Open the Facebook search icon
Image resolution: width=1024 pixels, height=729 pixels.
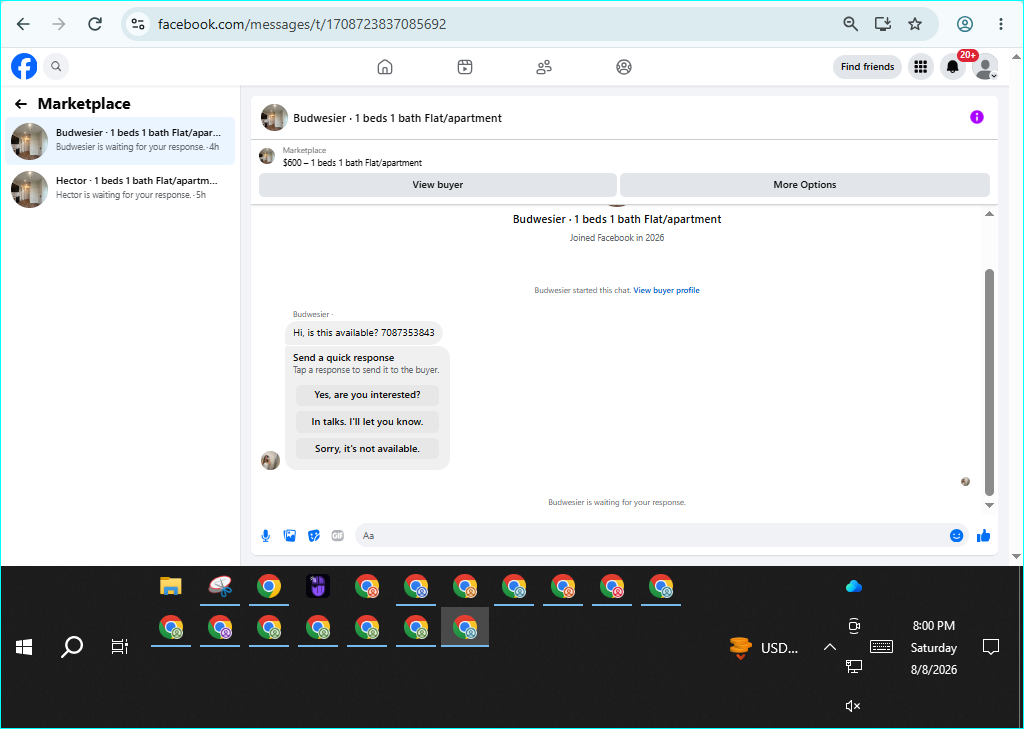[56, 67]
